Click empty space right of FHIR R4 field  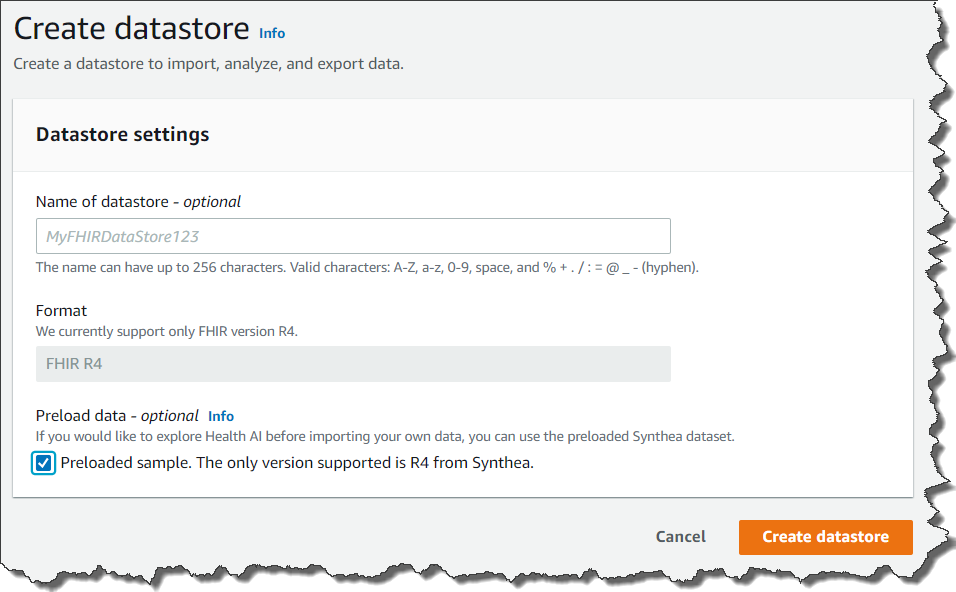[x=780, y=364]
